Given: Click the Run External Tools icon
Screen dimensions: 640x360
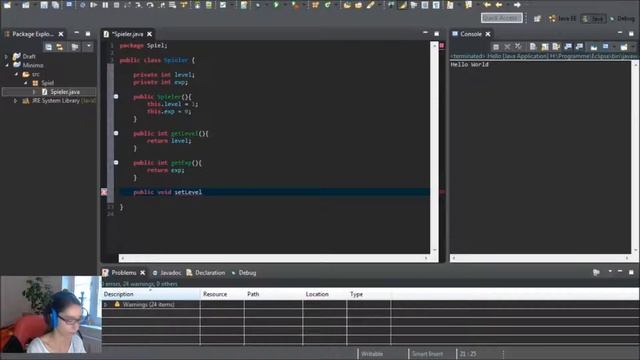Looking at the screenshot, I should coord(295,5).
